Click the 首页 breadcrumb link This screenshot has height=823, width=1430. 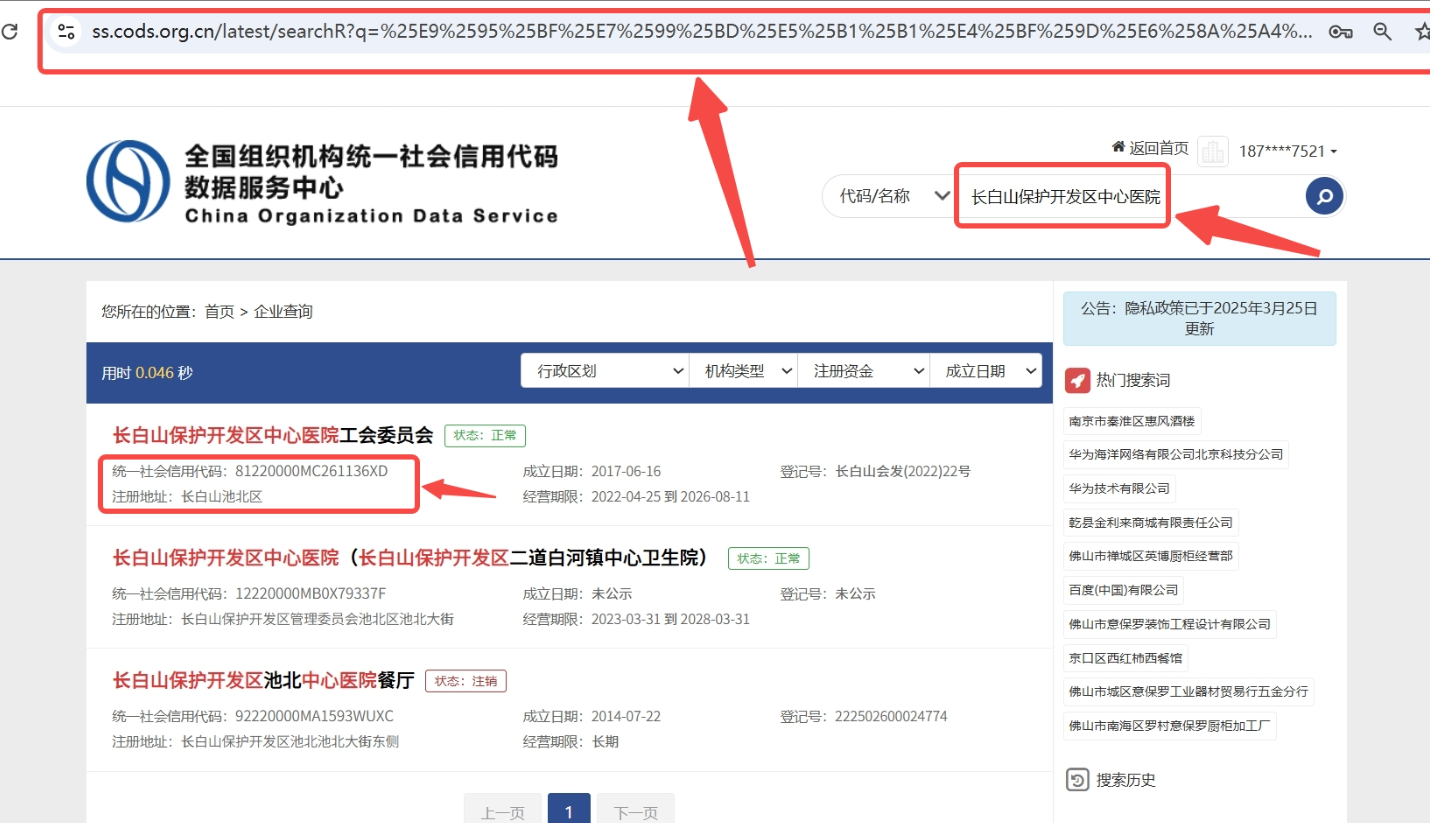[x=219, y=312]
